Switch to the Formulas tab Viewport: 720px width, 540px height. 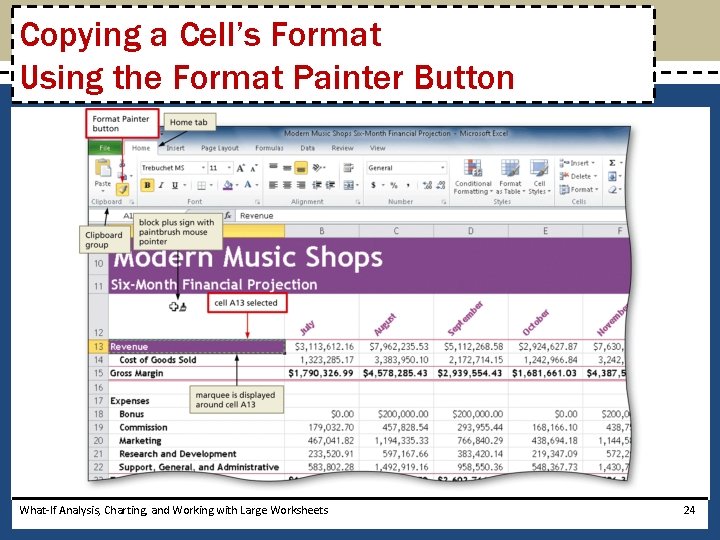(269, 148)
